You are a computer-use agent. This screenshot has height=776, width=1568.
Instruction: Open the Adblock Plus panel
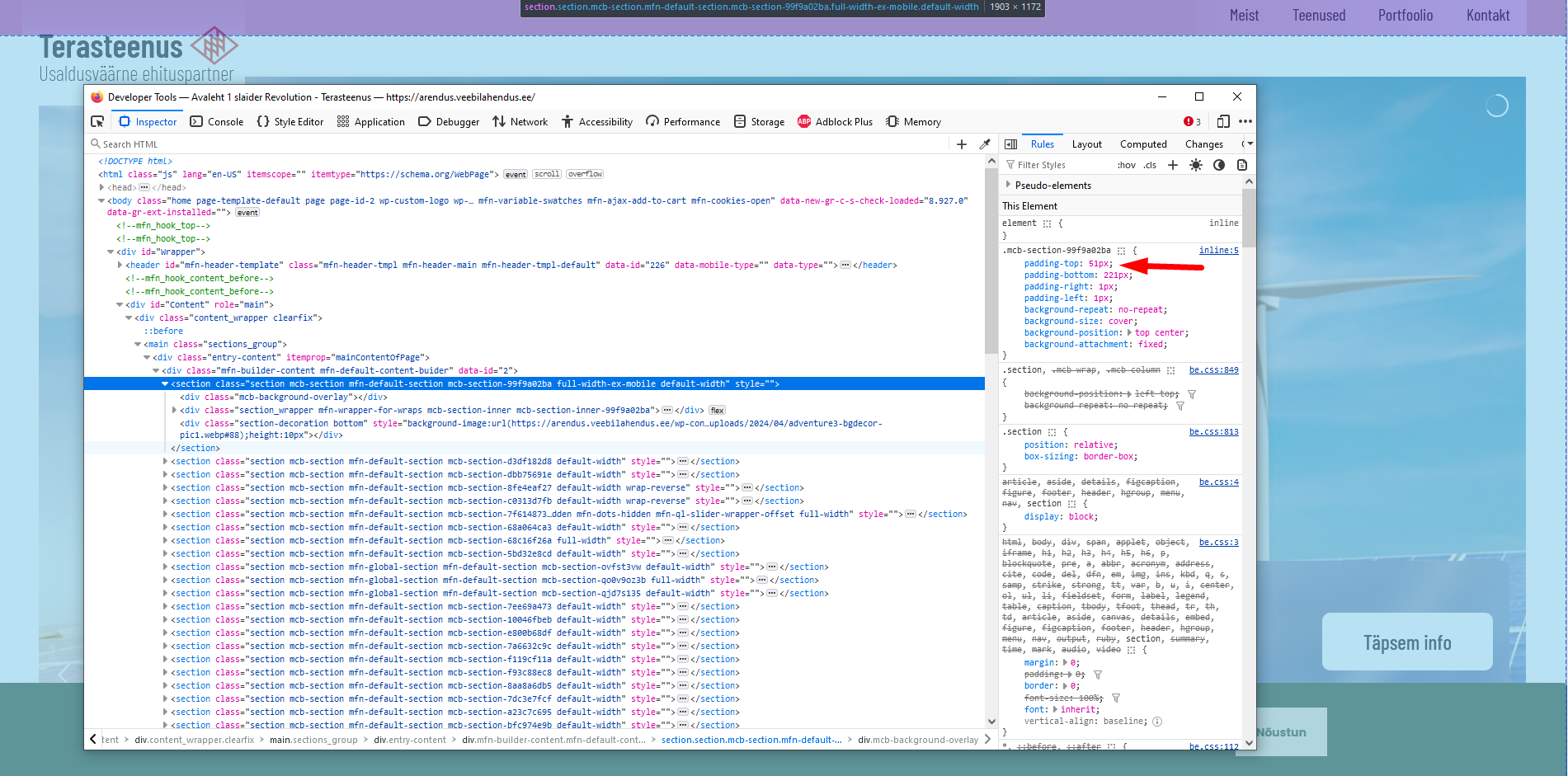click(x=835, y=121)
